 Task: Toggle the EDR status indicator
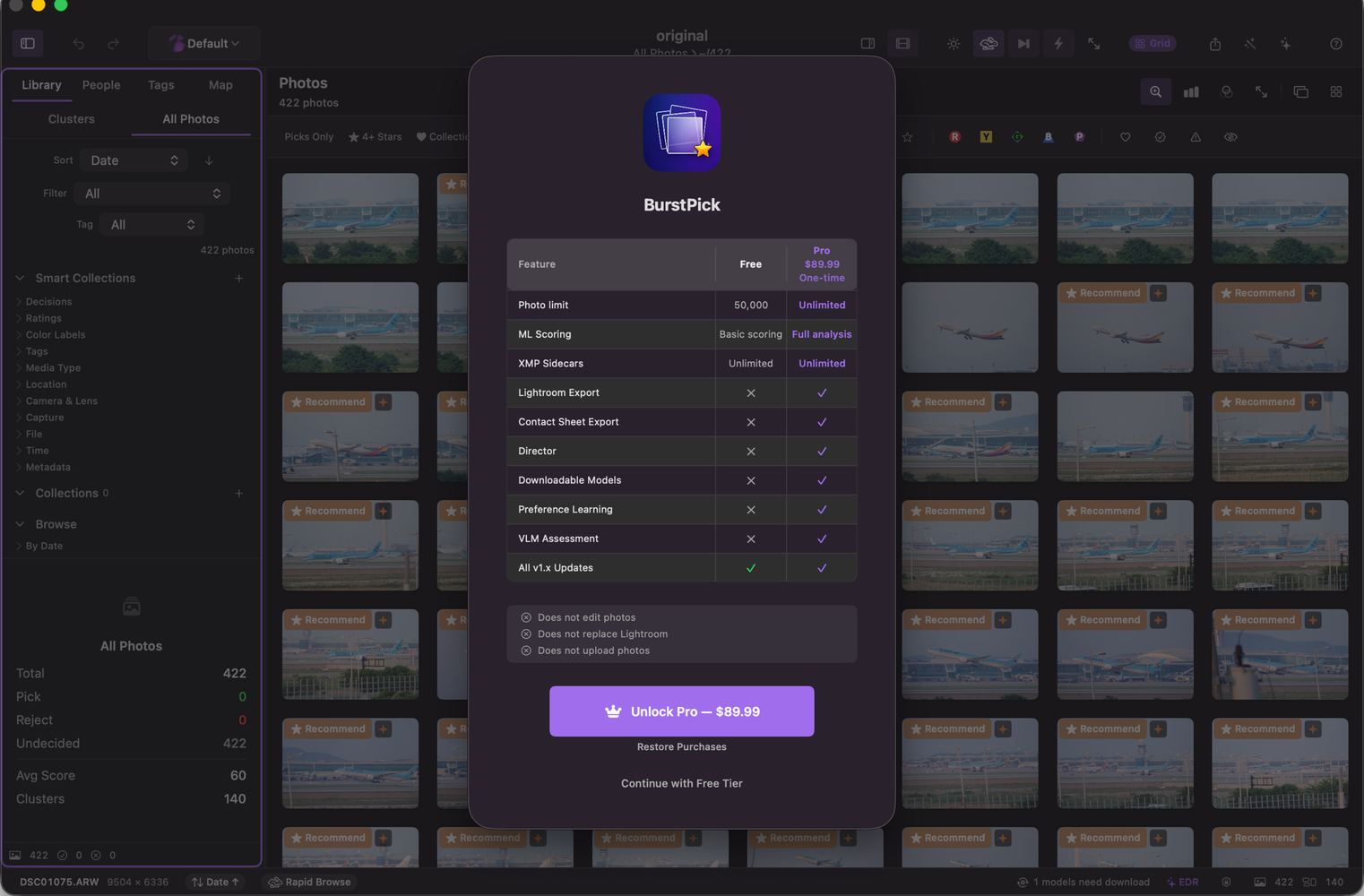pyautogui.click(x=1183, y=883)
